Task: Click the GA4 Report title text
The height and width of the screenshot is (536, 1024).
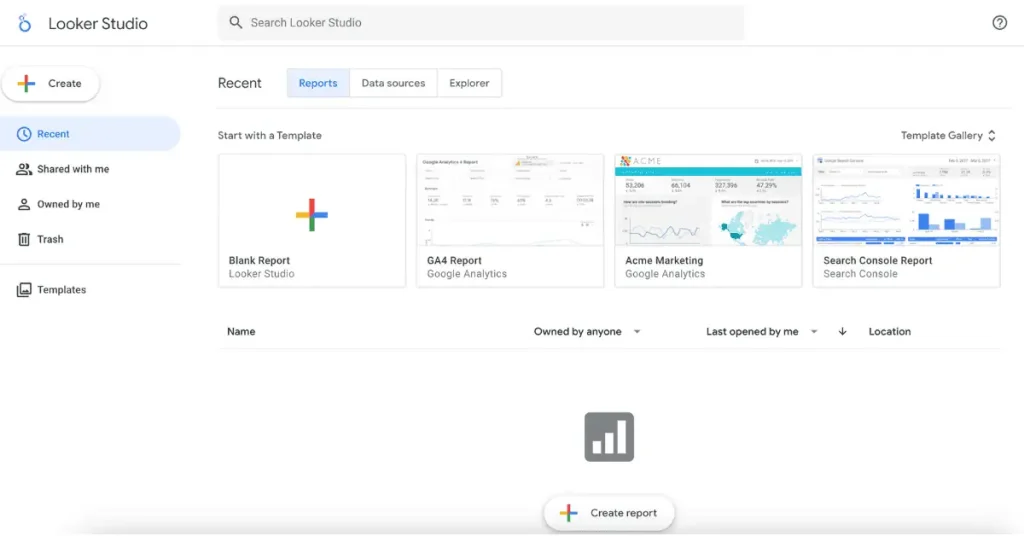Action: (x=454, y=260)
